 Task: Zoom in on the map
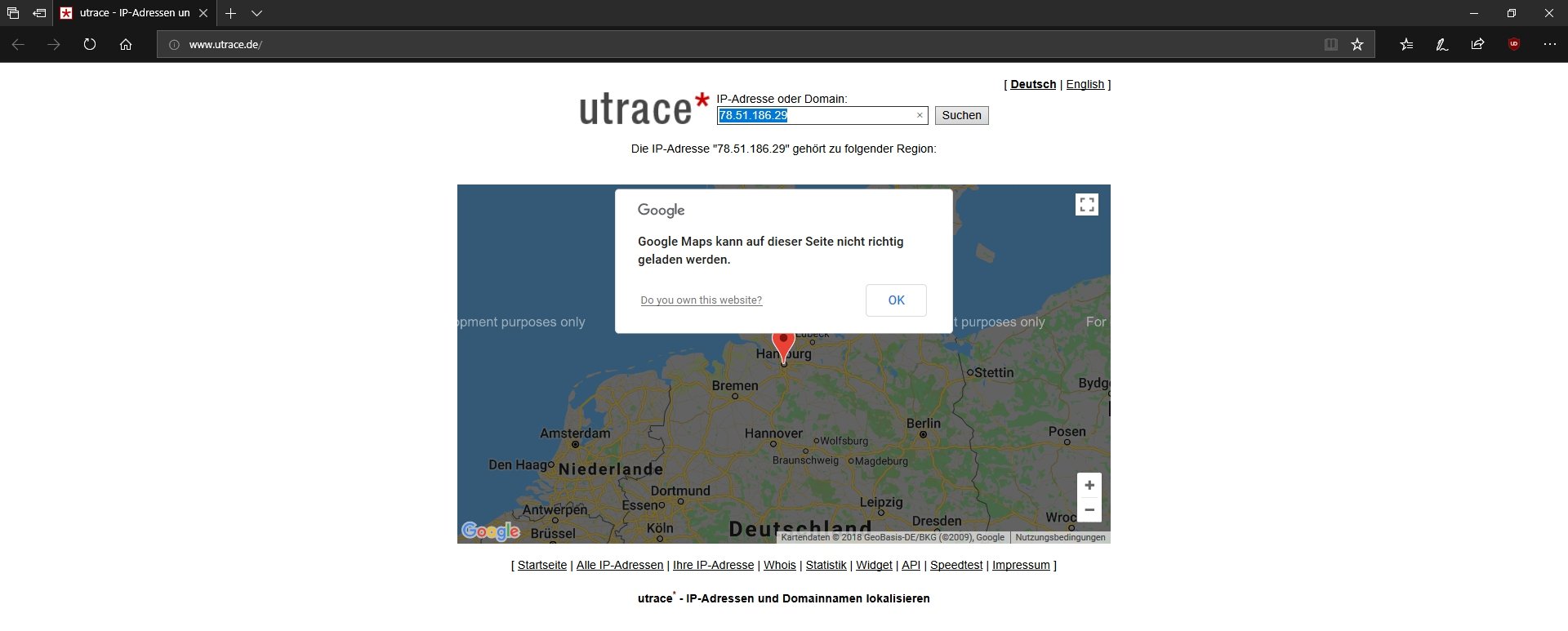tap(1089, 486)
